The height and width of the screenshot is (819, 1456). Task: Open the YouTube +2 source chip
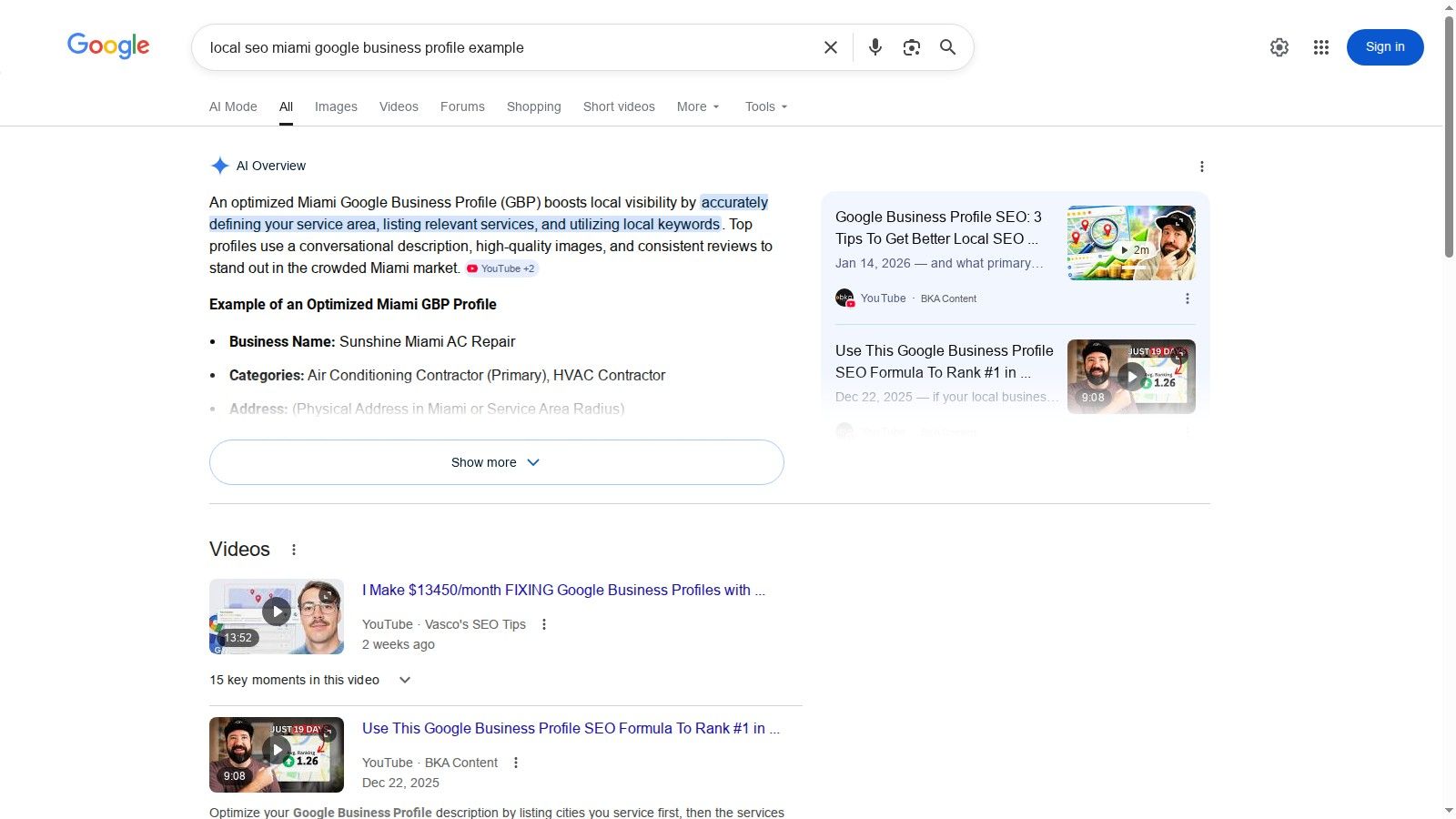coord(501,268)
